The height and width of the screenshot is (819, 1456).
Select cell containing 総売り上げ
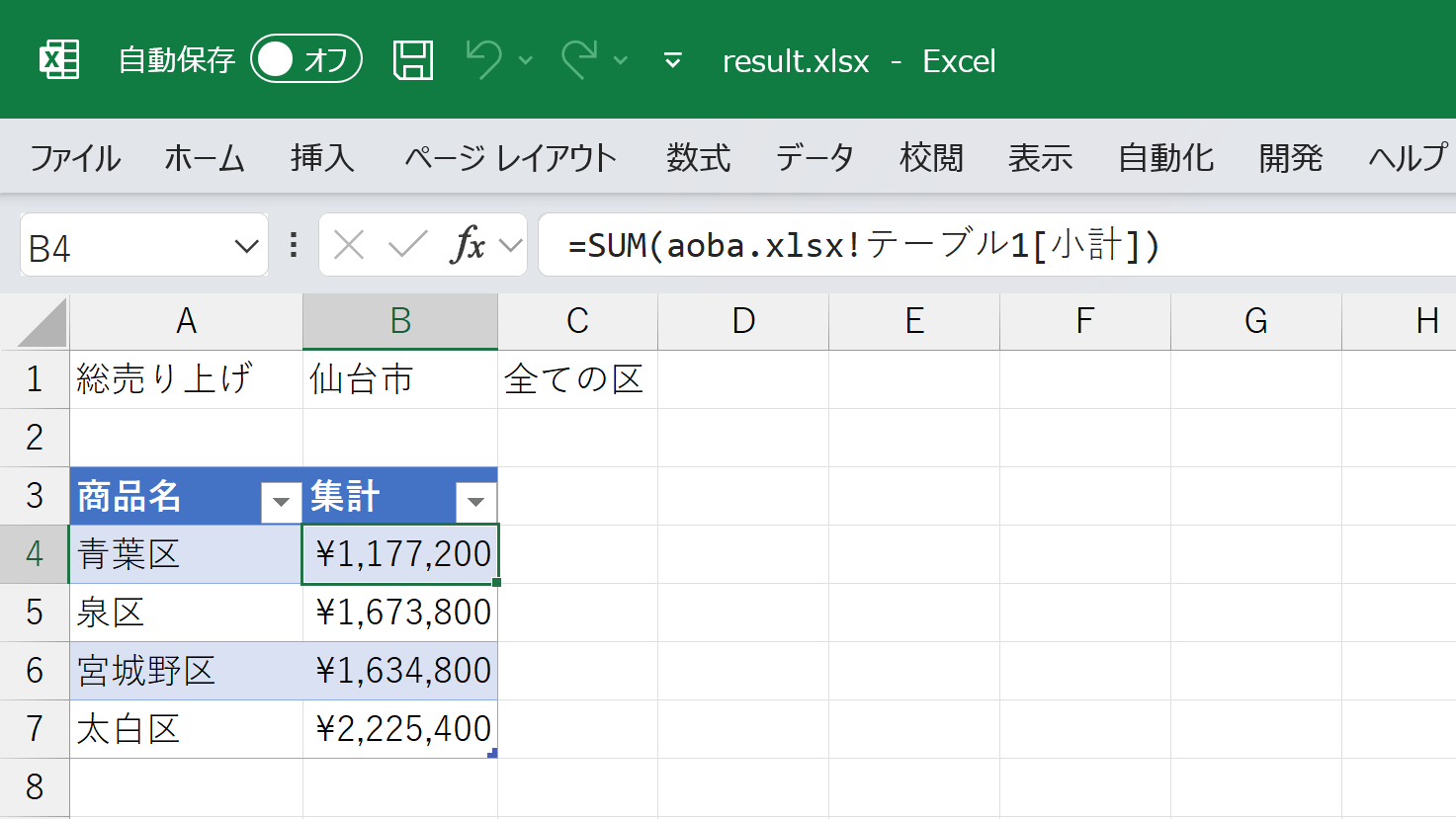coord(186,379)
